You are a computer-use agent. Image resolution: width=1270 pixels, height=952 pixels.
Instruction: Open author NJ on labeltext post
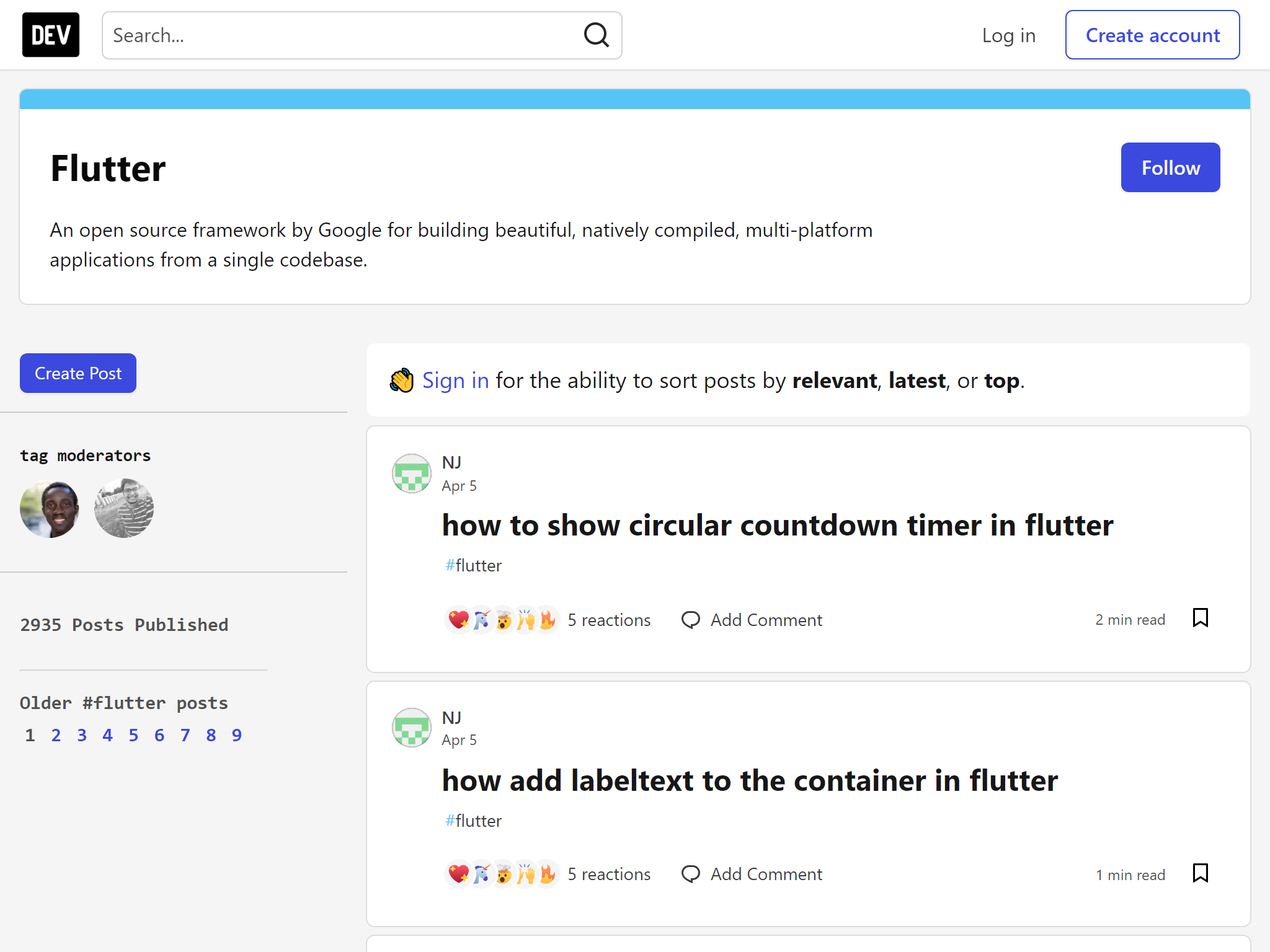451,718
